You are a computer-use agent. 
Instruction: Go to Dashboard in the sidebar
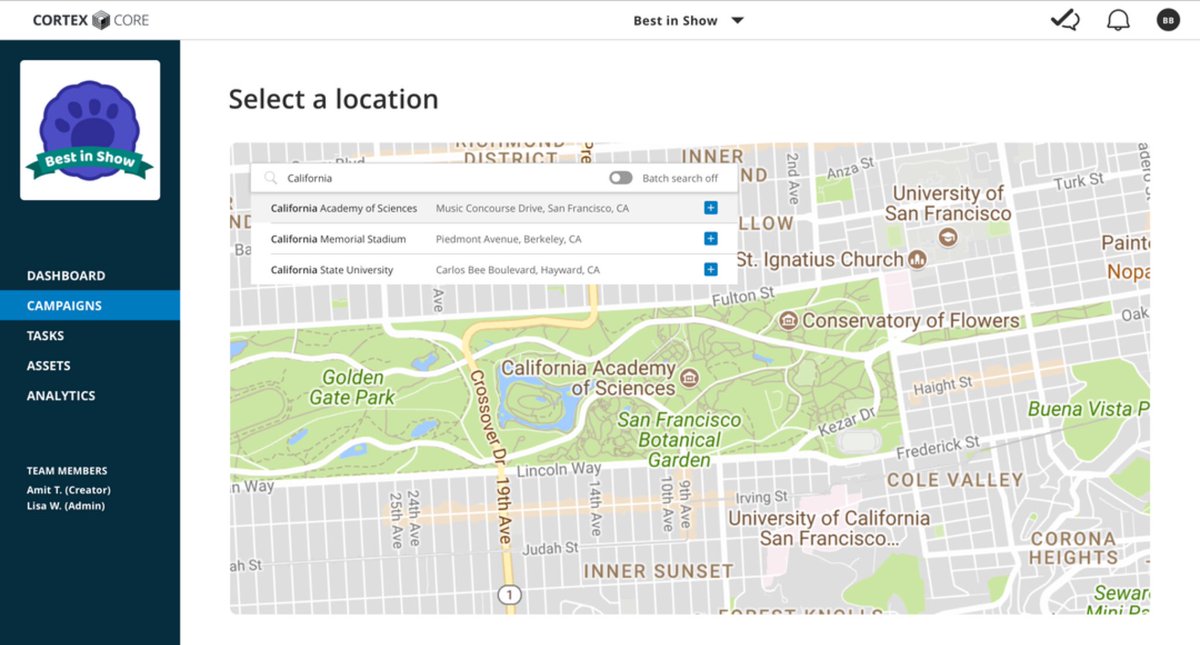66,276
